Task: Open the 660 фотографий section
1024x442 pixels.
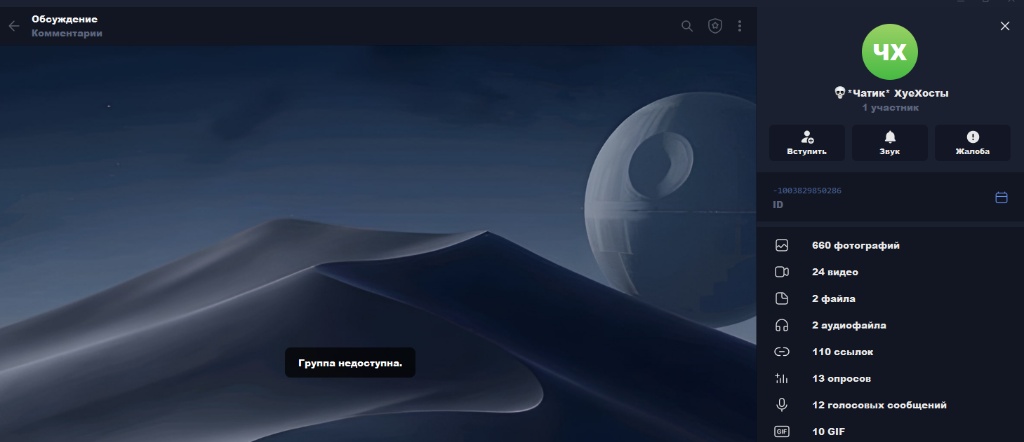Action: click(889, 245)
